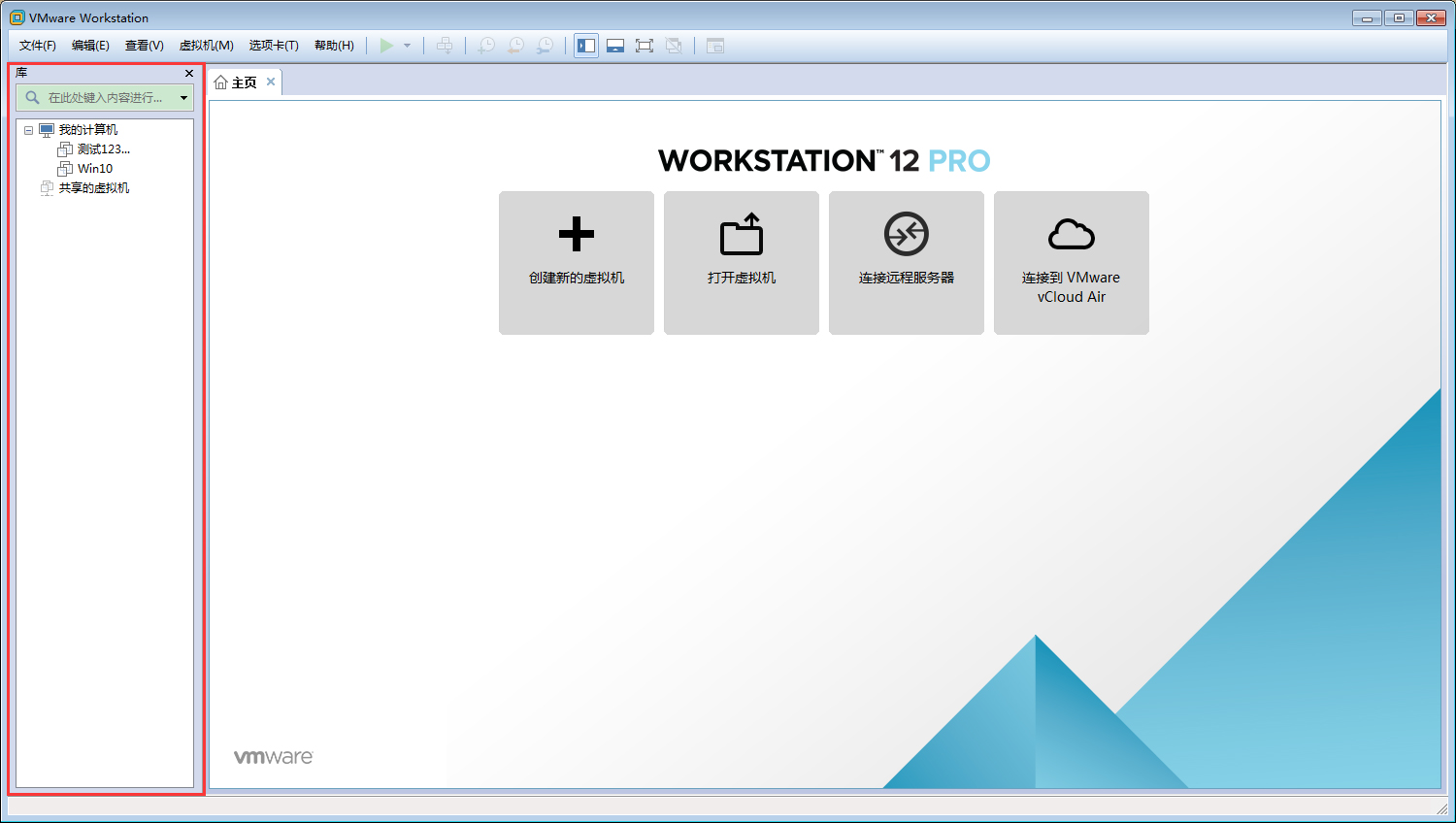
Task: Maximize the VMware Workstation window
Action: (1399, 17)
